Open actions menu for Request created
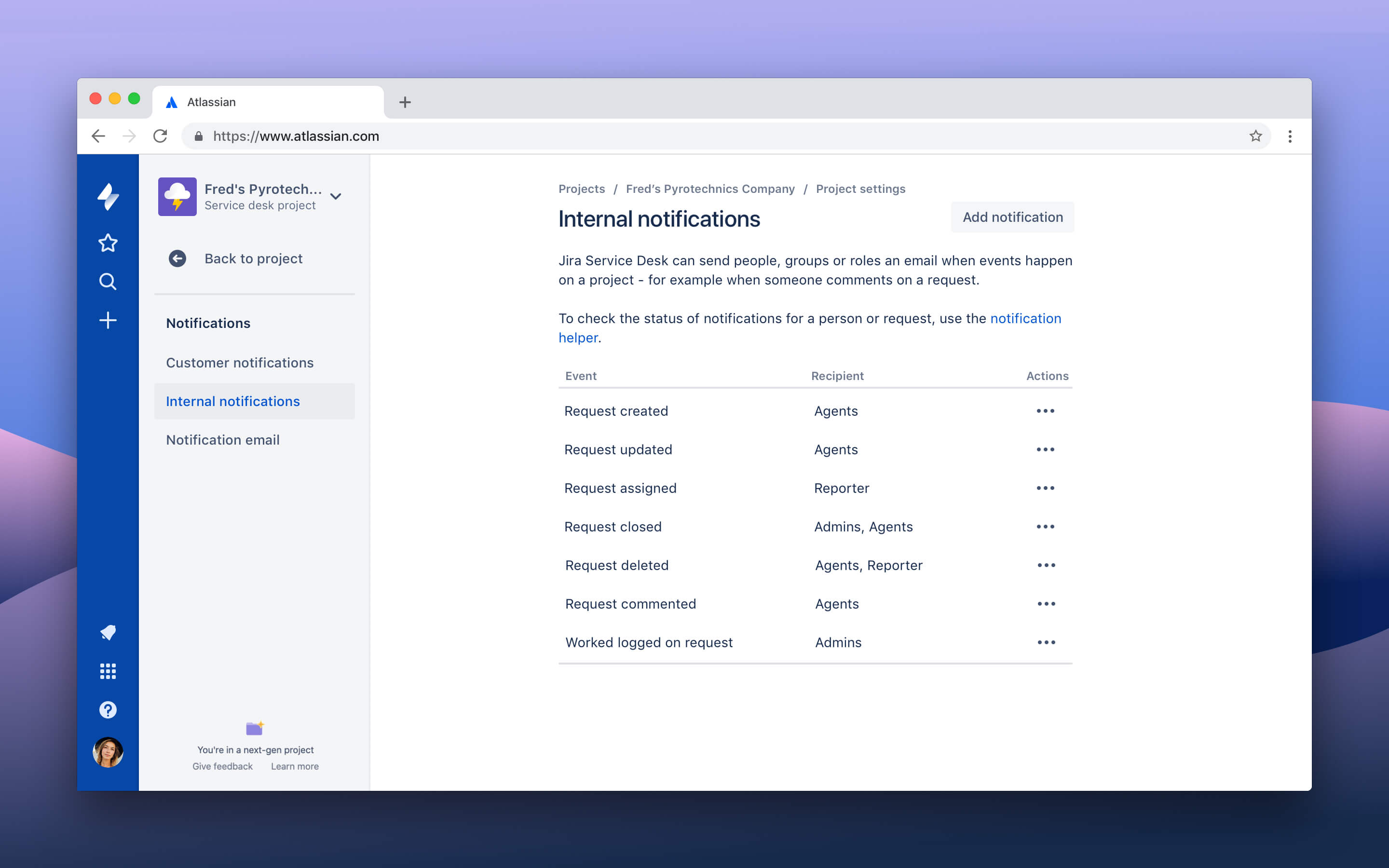 (x=1045, y=411)
